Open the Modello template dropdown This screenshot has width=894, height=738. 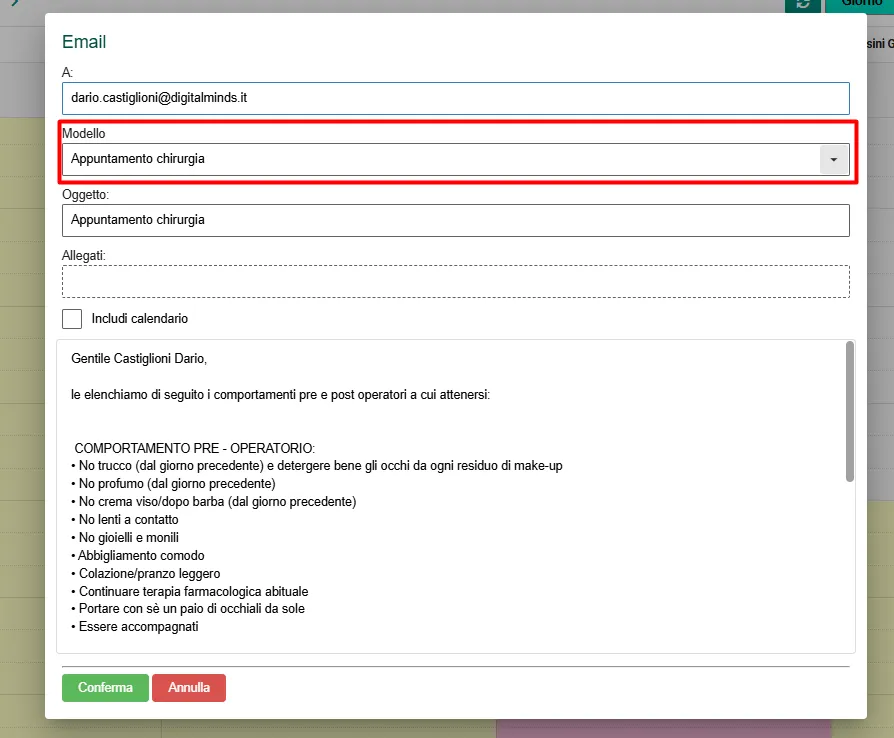click(x=456, y=158)
